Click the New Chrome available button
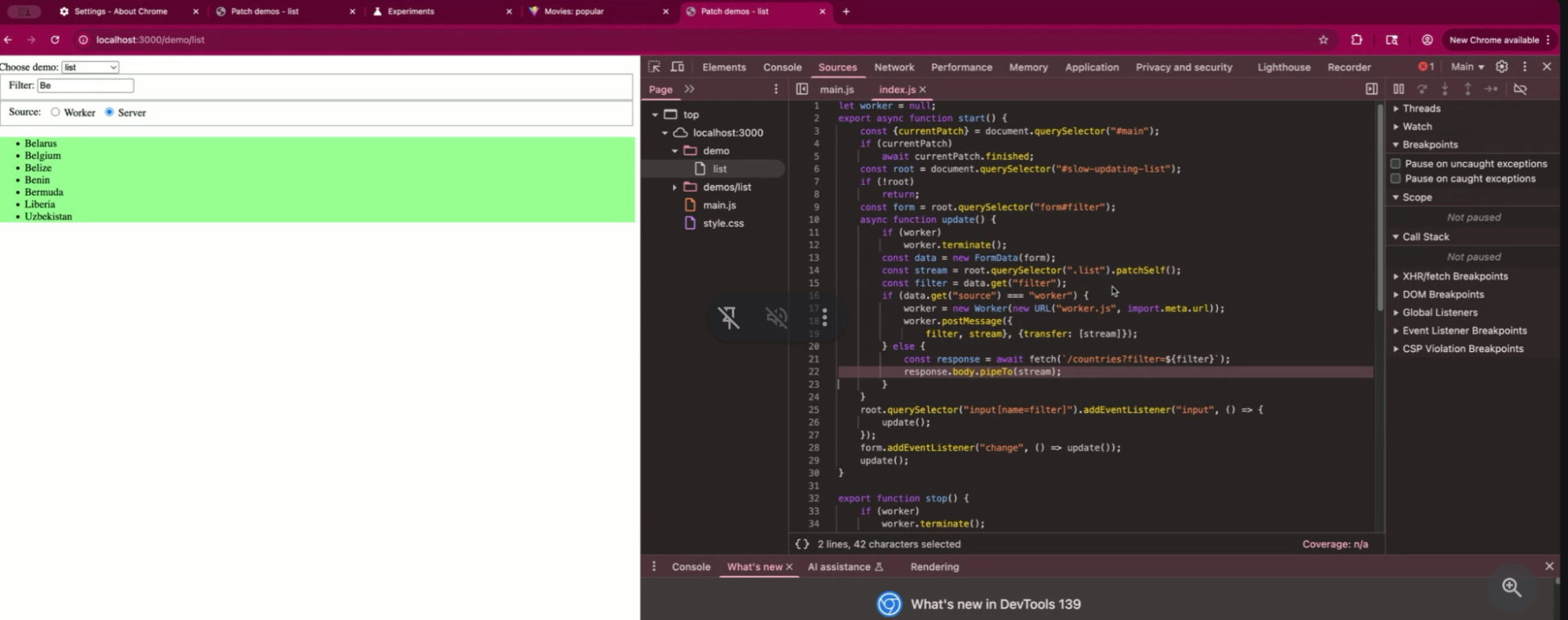The width and height of the screenshot is (1568, 620). pos(1493,40)
